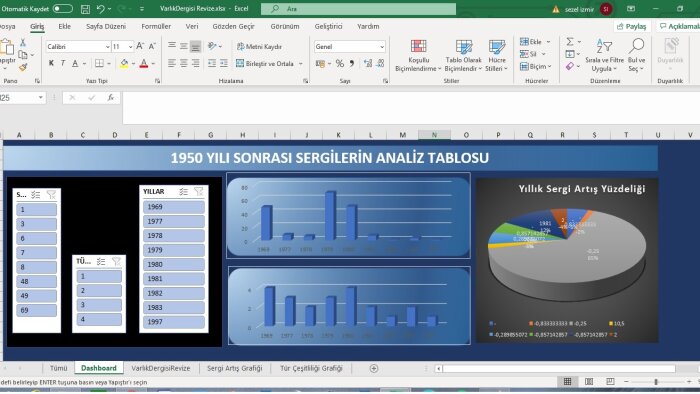Viewport: 700px width, 394px height.
Task: Click the Ara search box
Action: 358,9
